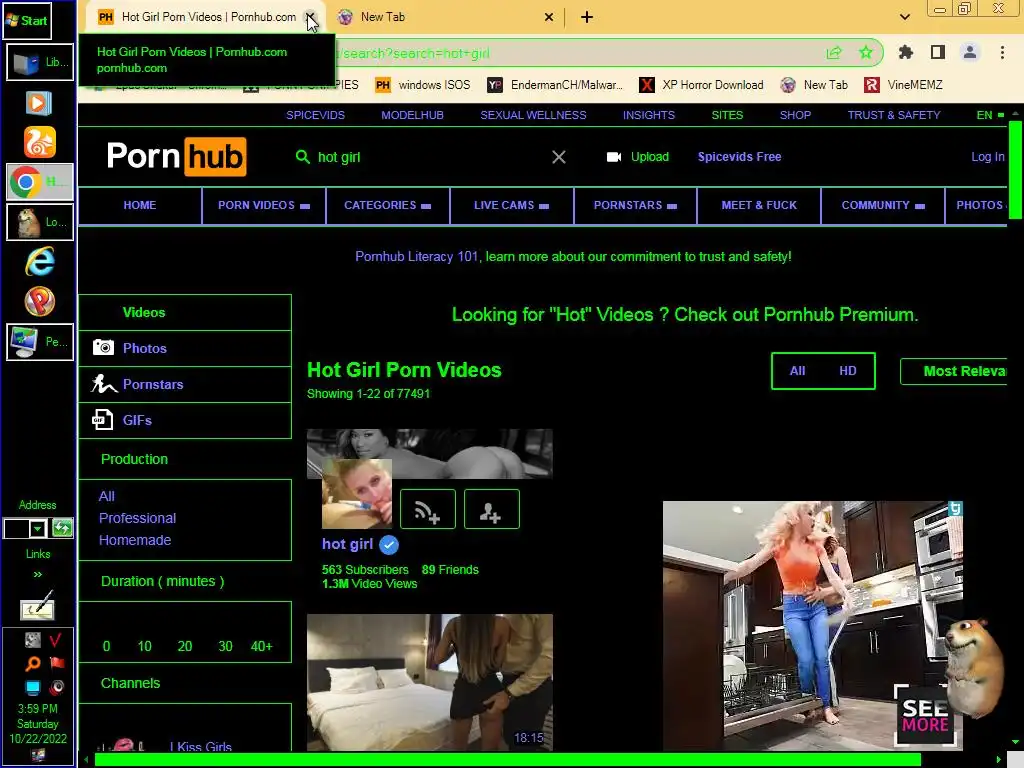Open the 'XP Horror Download' bookmark
This screenshot has width=1024, height=768.
702,85
